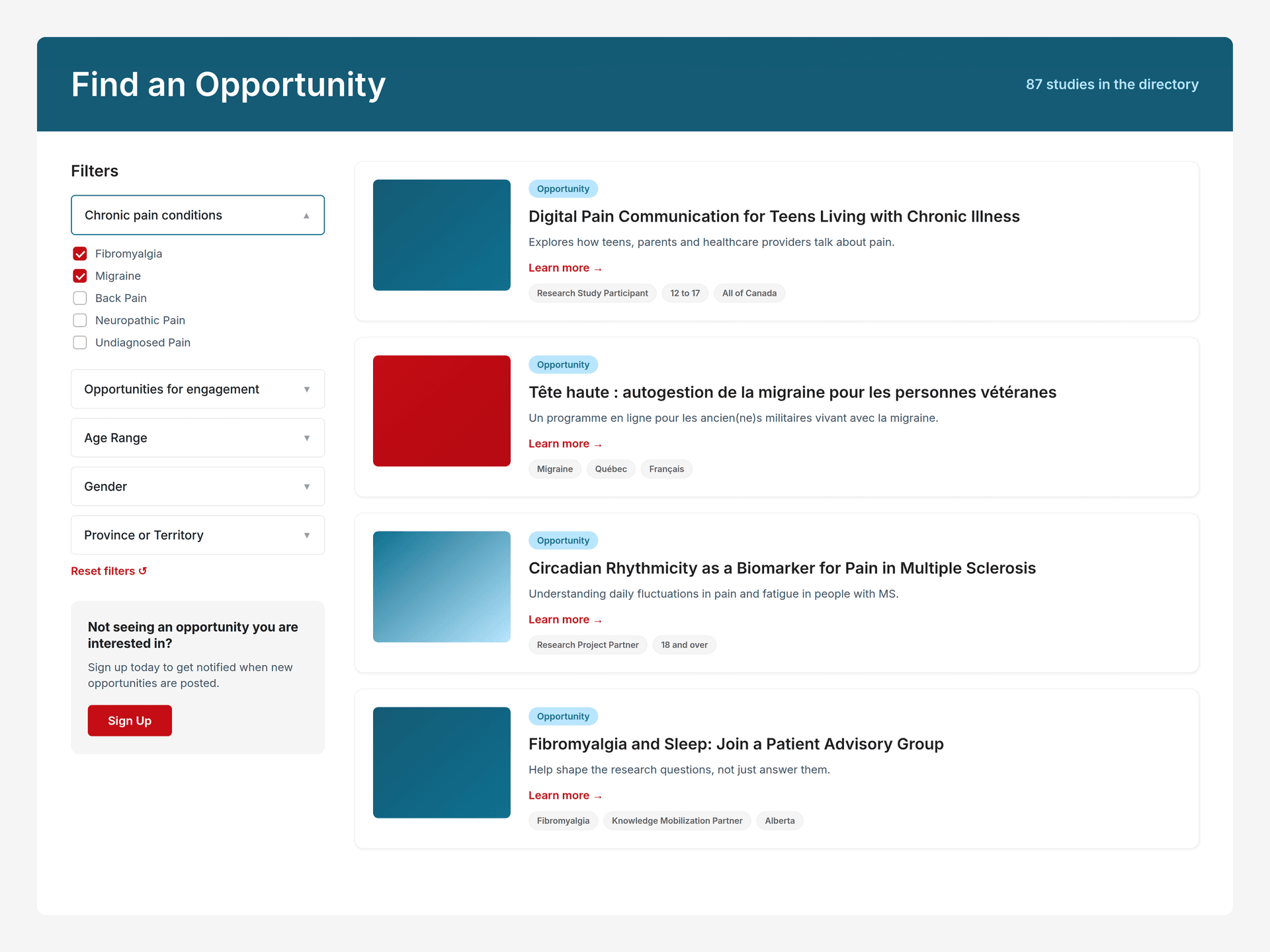Open Learn more for Digital Pain Communication

coord(565,268)
